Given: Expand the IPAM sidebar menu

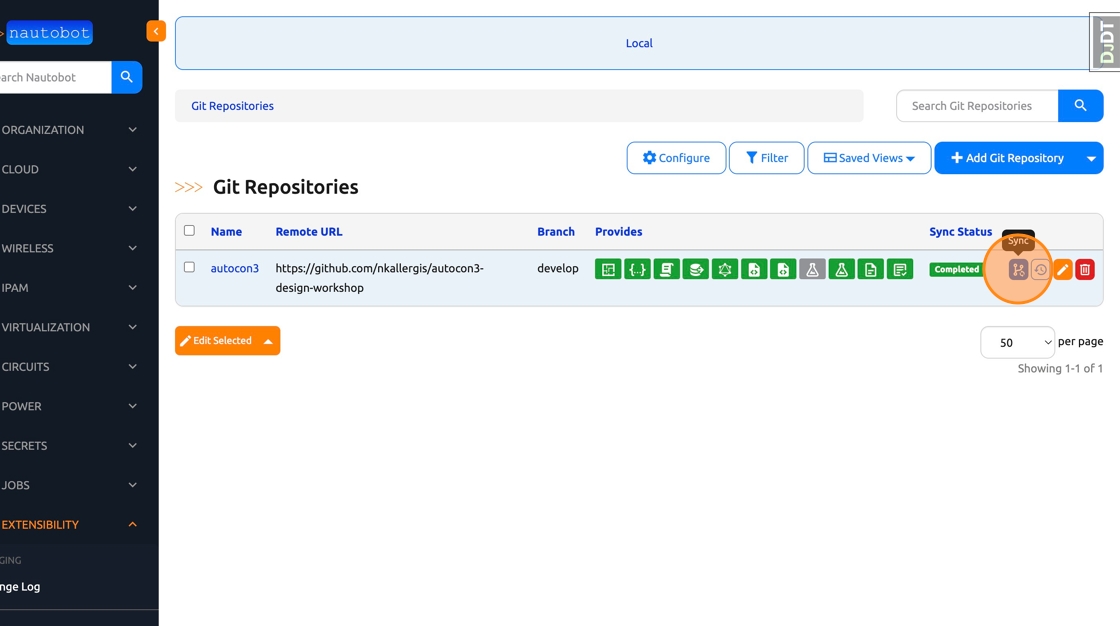Looking at the screenshot, I should [70, 288].
